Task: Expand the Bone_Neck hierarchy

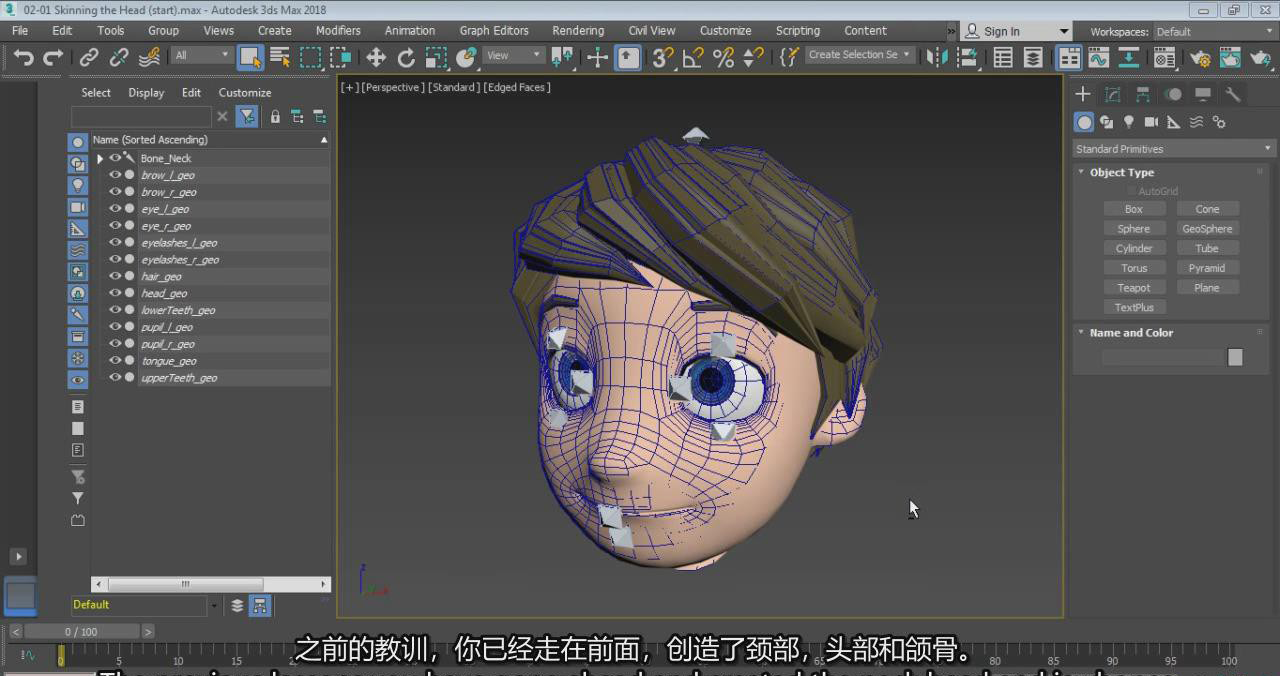Action: [100, 159]
